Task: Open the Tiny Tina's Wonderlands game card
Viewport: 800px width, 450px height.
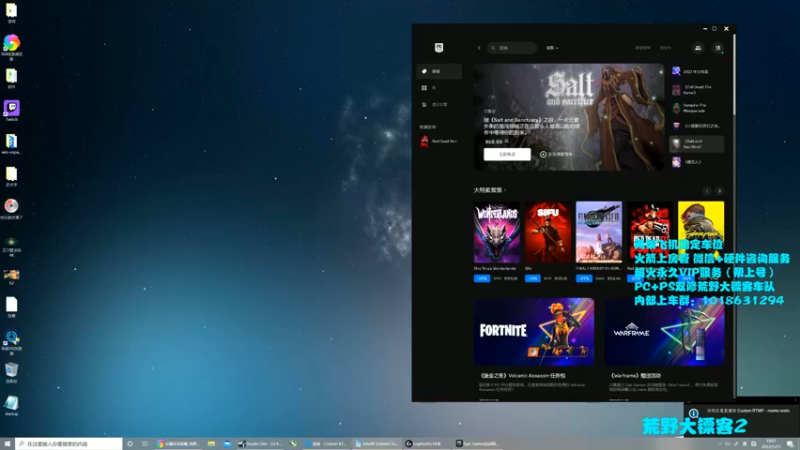Action: pyautogui.click(x=496, y=232)
